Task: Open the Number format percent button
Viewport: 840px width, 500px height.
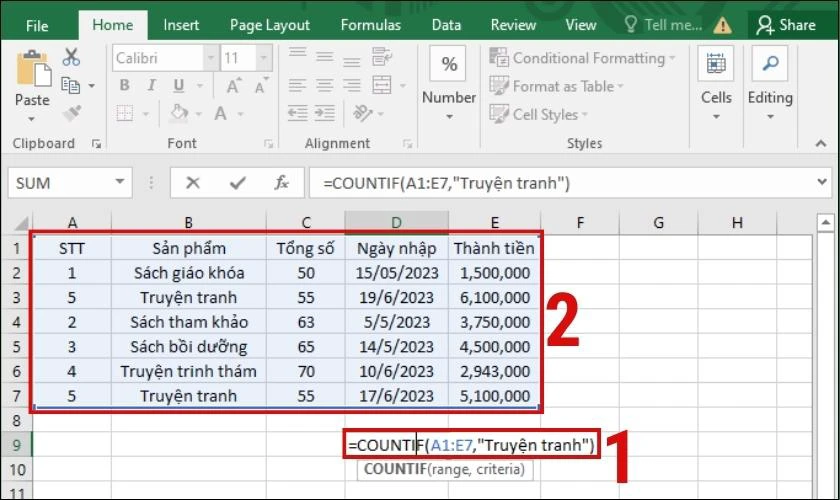Action: 448,64
